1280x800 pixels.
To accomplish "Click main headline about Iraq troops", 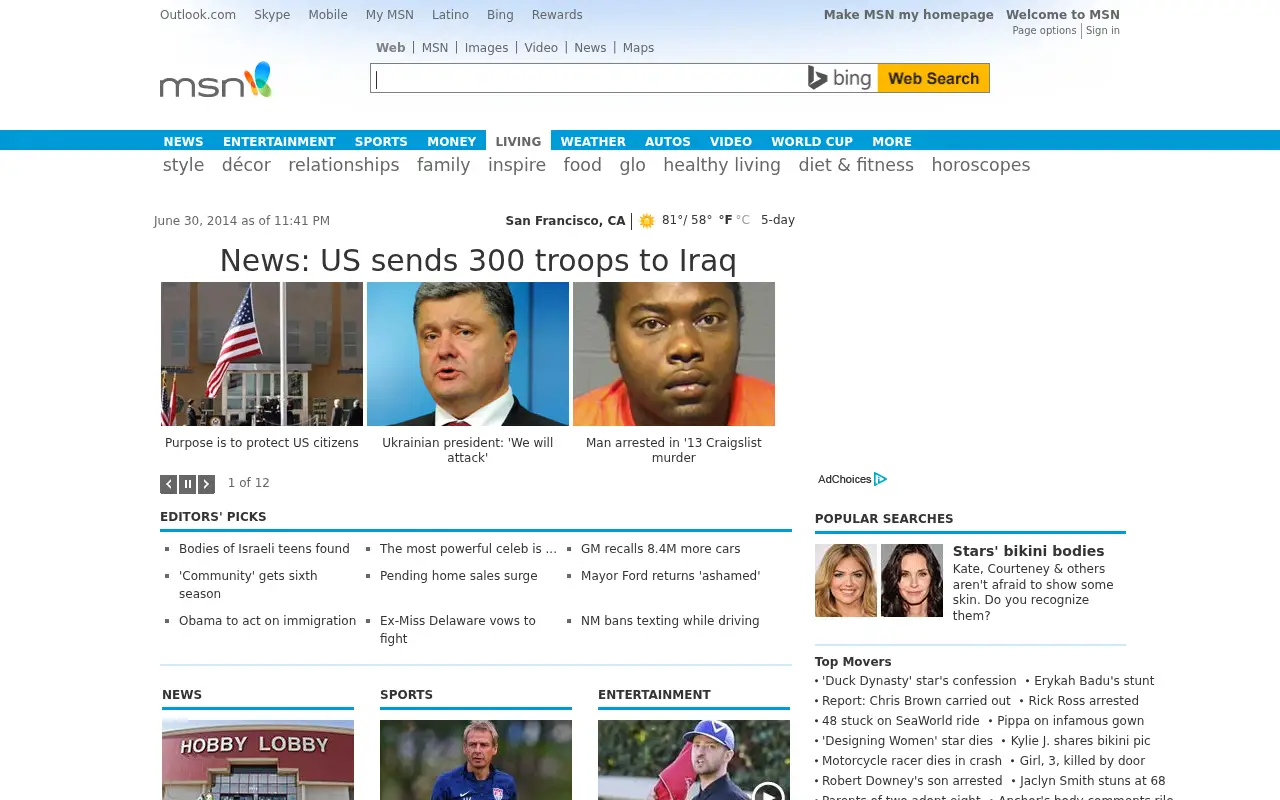I will point(478,261).
